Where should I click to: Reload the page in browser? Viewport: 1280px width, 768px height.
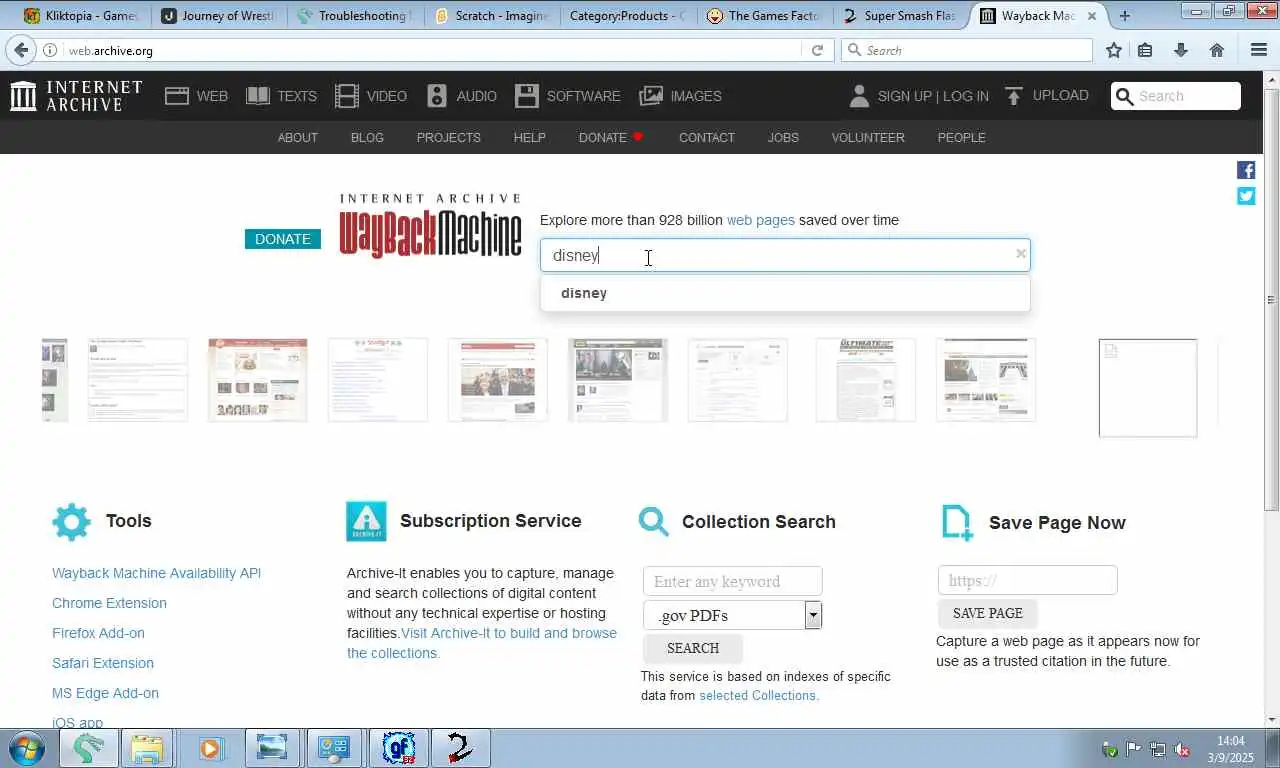click(817, 50)
